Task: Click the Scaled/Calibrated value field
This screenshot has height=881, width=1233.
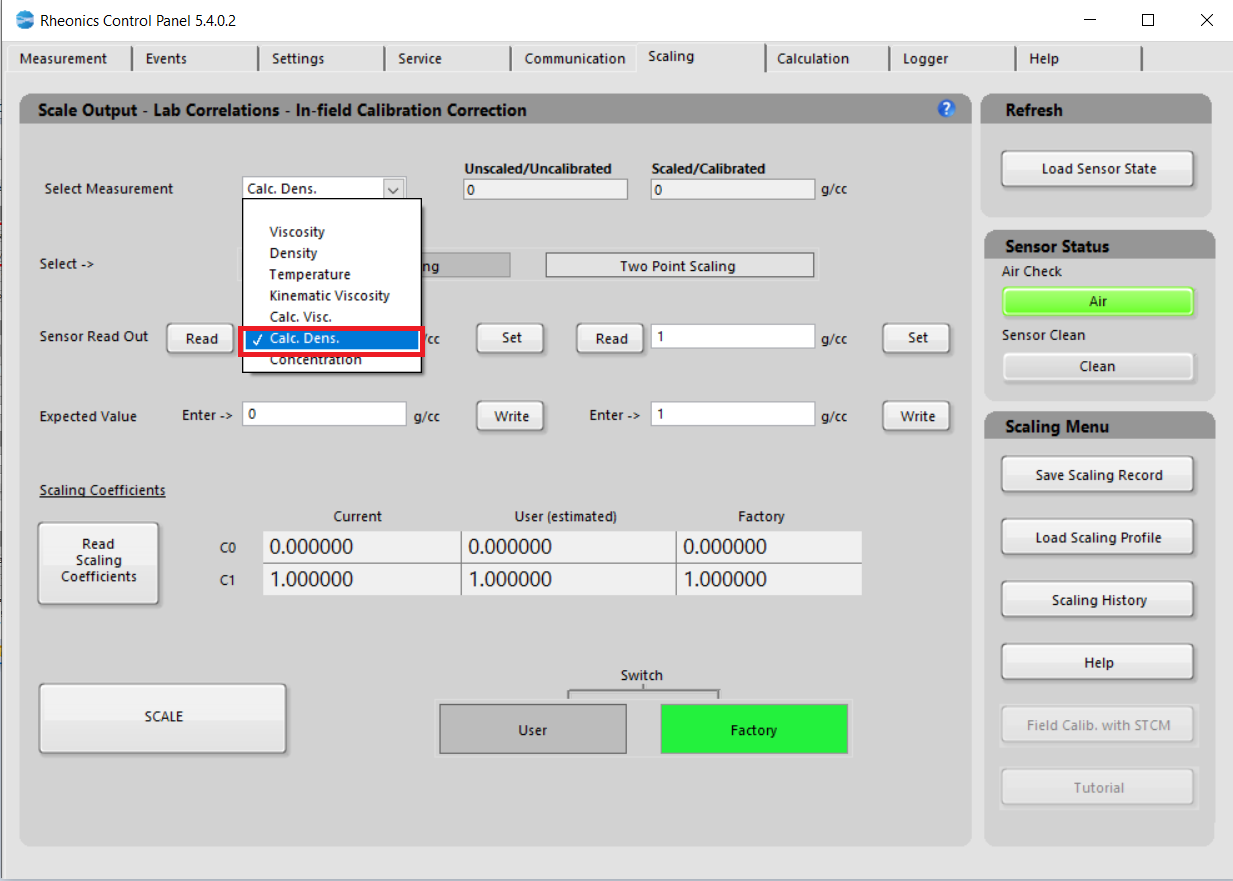Action: 733,190
